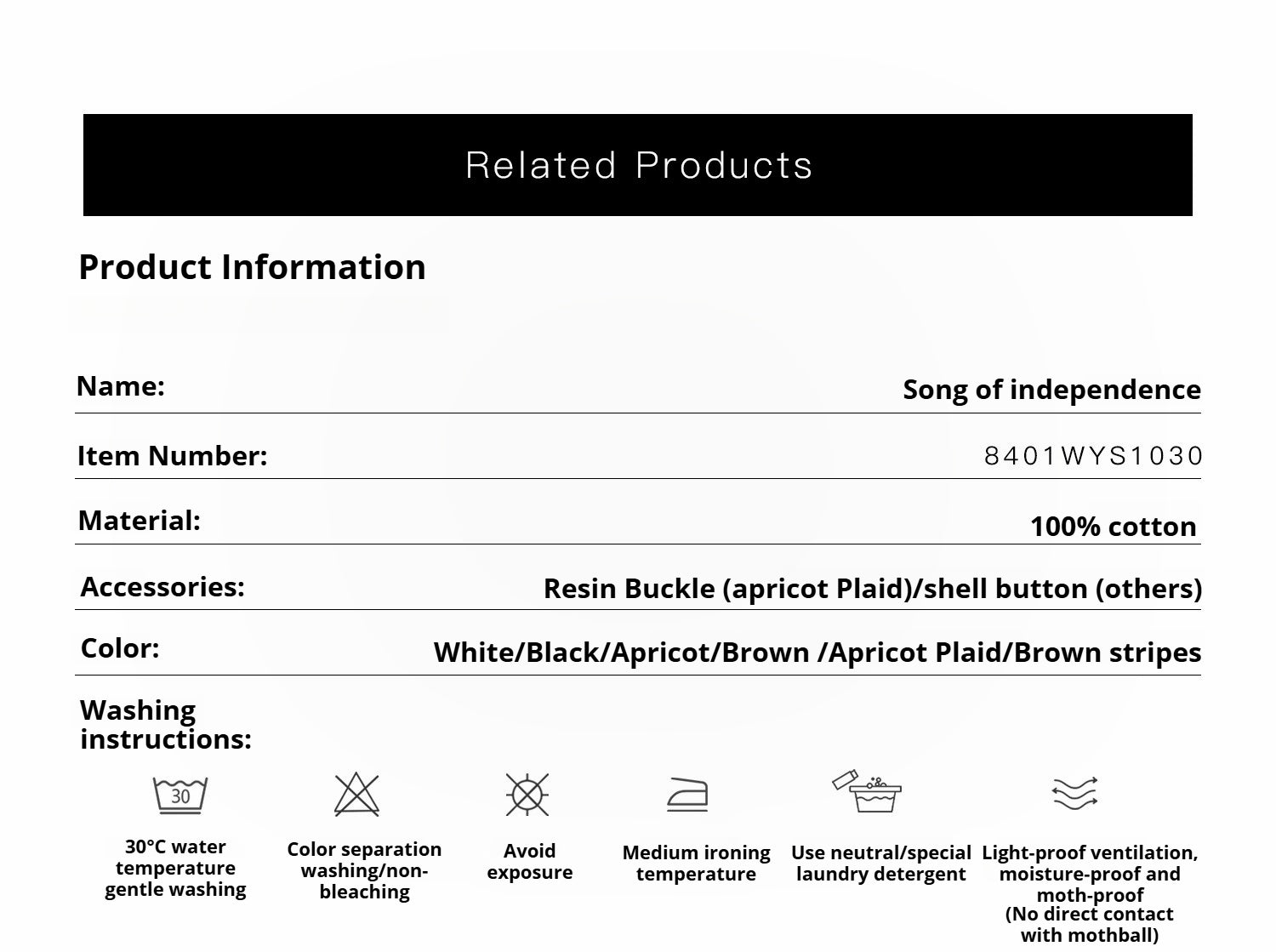
Task: Click the Product Information heading
Action: pyautogui.click(x=252, y=267)
